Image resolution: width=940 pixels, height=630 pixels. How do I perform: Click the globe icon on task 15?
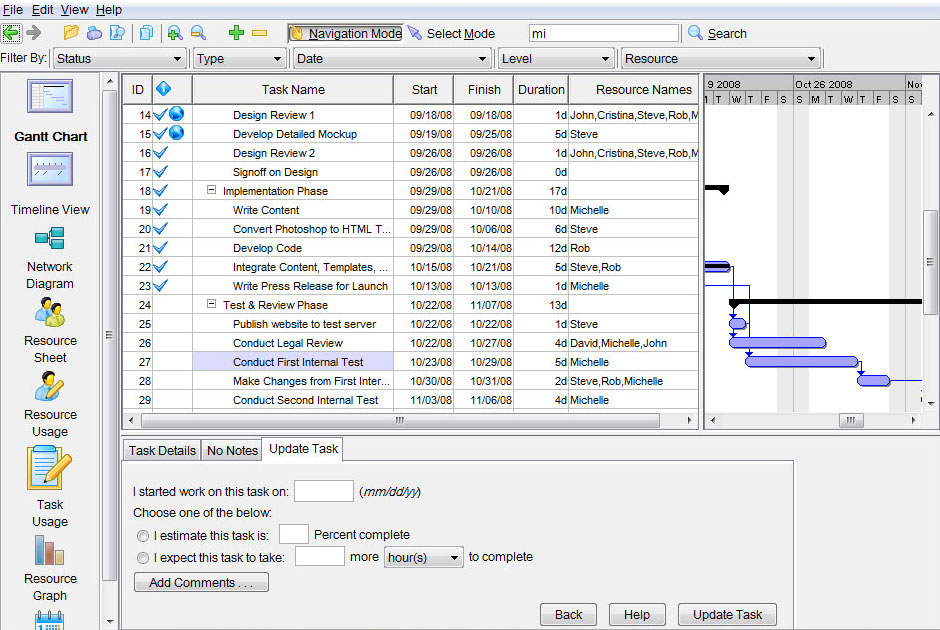[176, 132]
